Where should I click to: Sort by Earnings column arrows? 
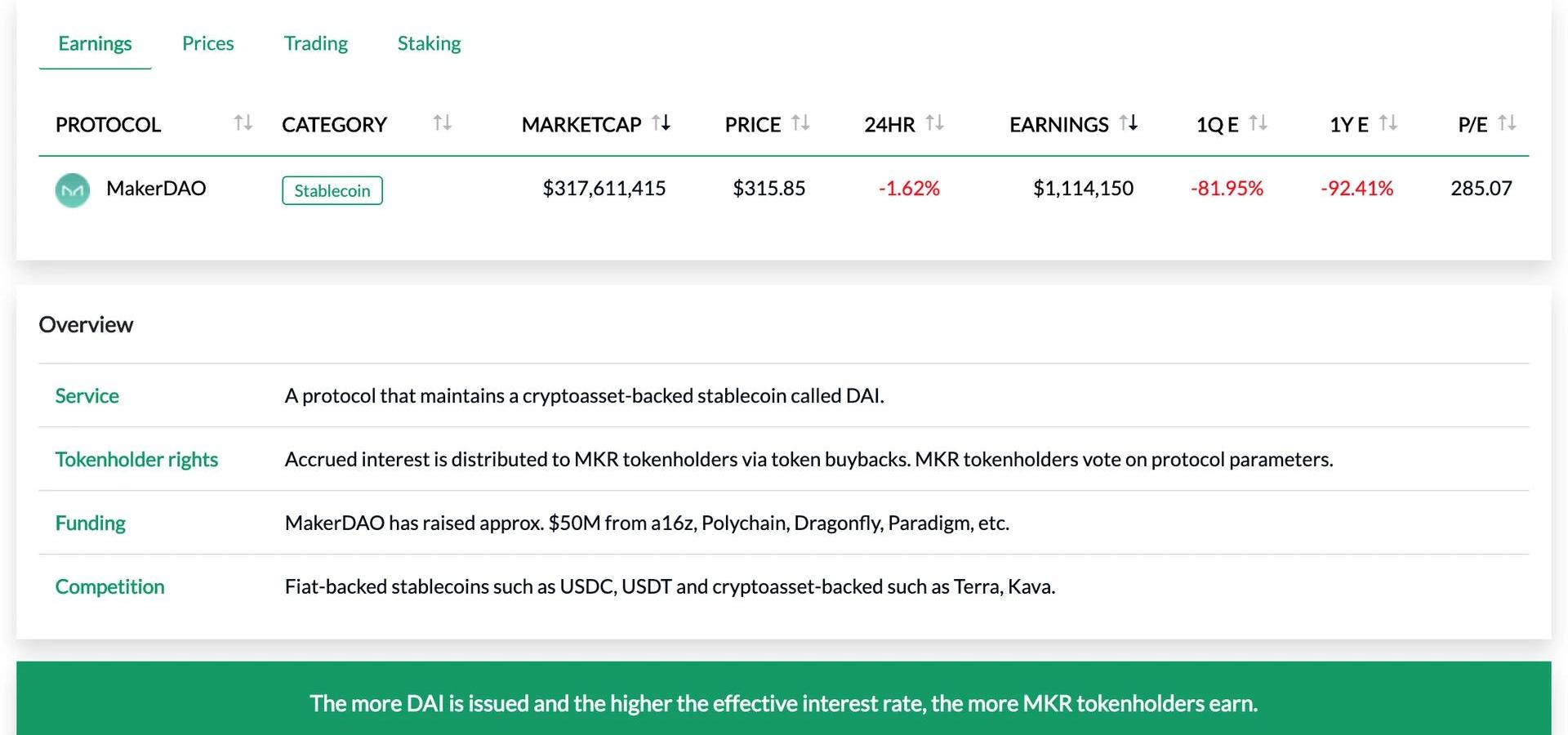point(1129,123)
